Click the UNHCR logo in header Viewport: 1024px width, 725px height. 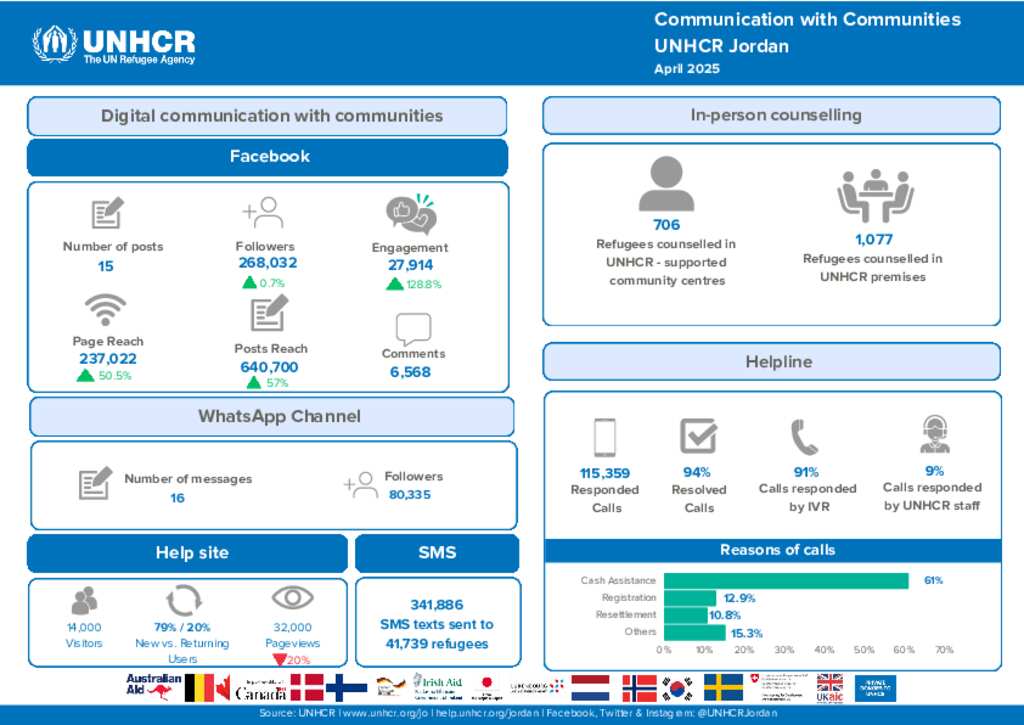[x=113, y=44]
